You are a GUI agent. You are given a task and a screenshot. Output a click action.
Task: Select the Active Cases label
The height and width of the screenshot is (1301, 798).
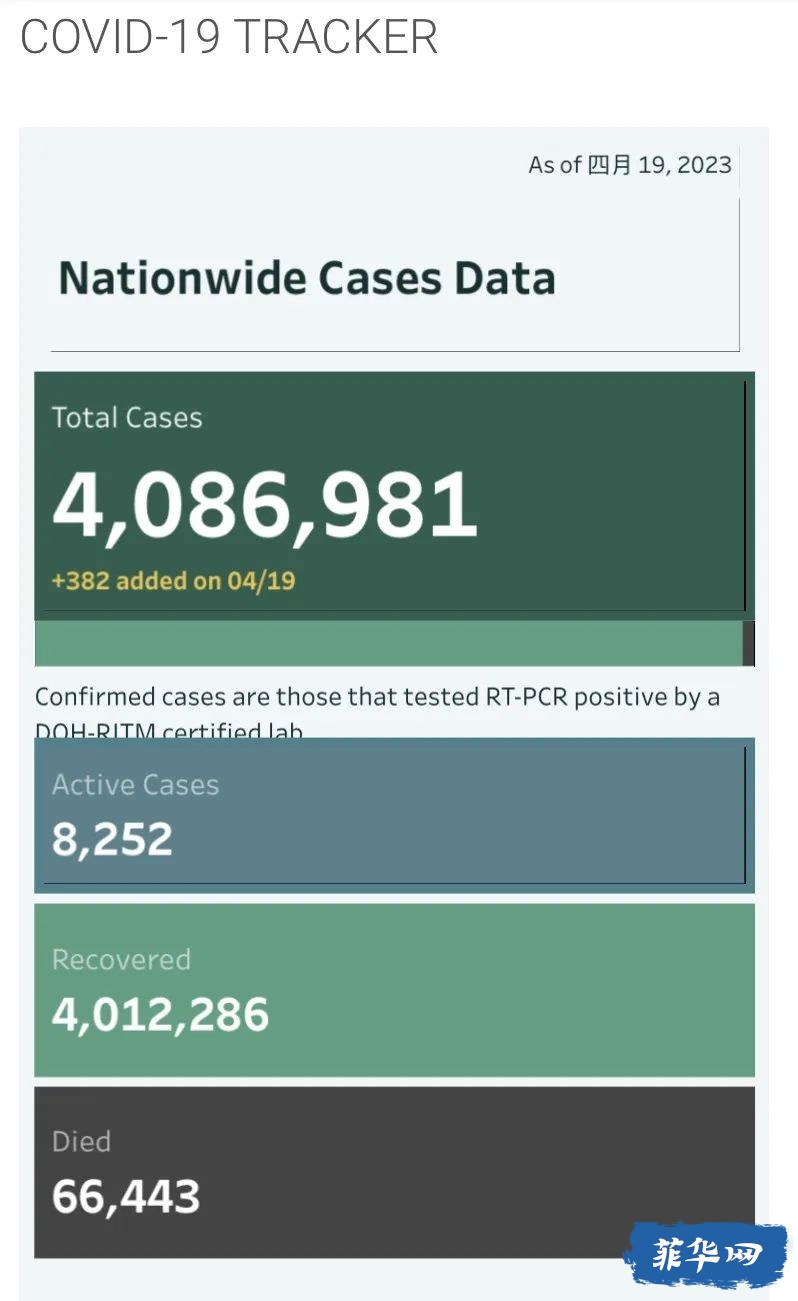coord(135,785)
